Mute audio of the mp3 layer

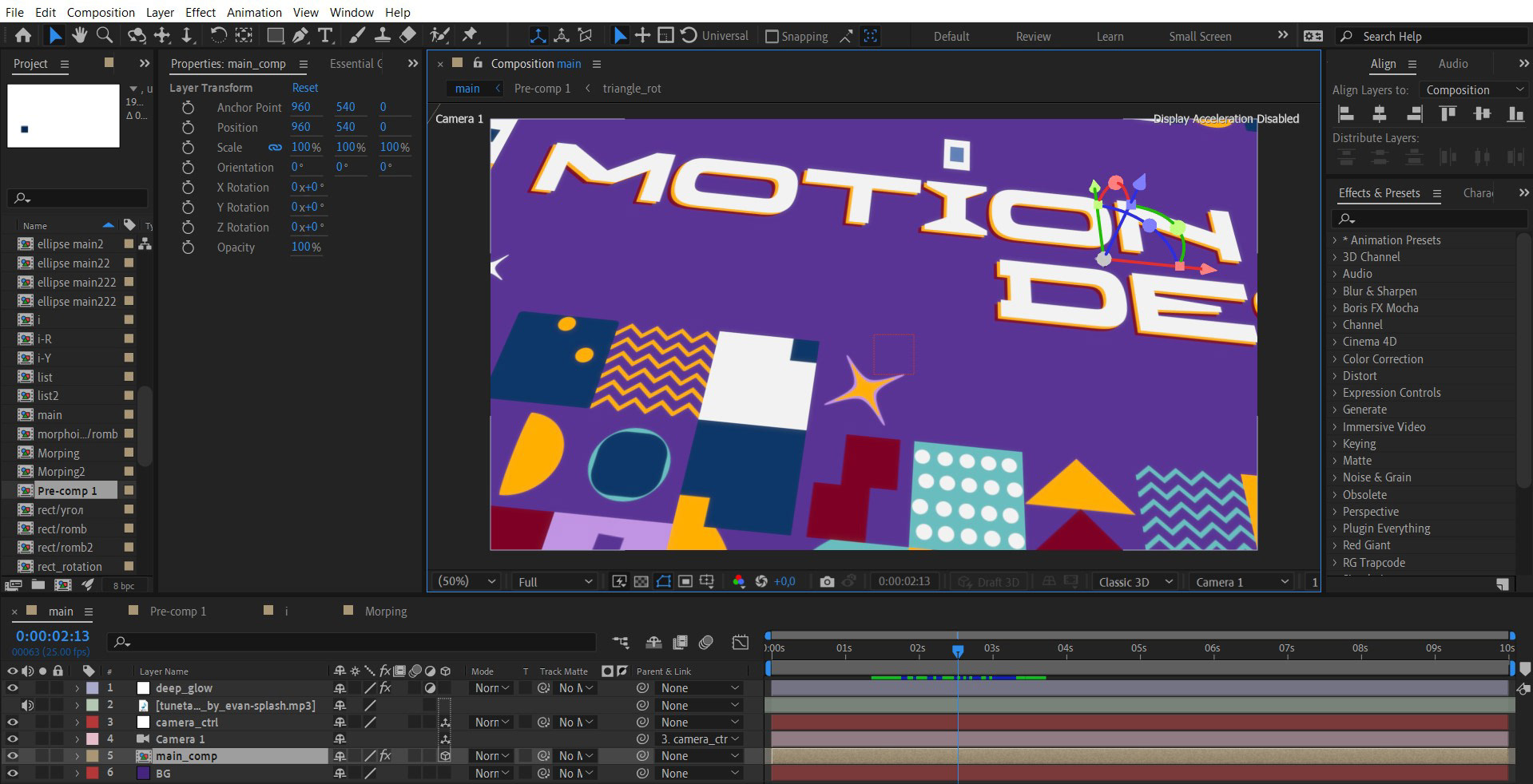pyautogui.click(x=27, y=705)
